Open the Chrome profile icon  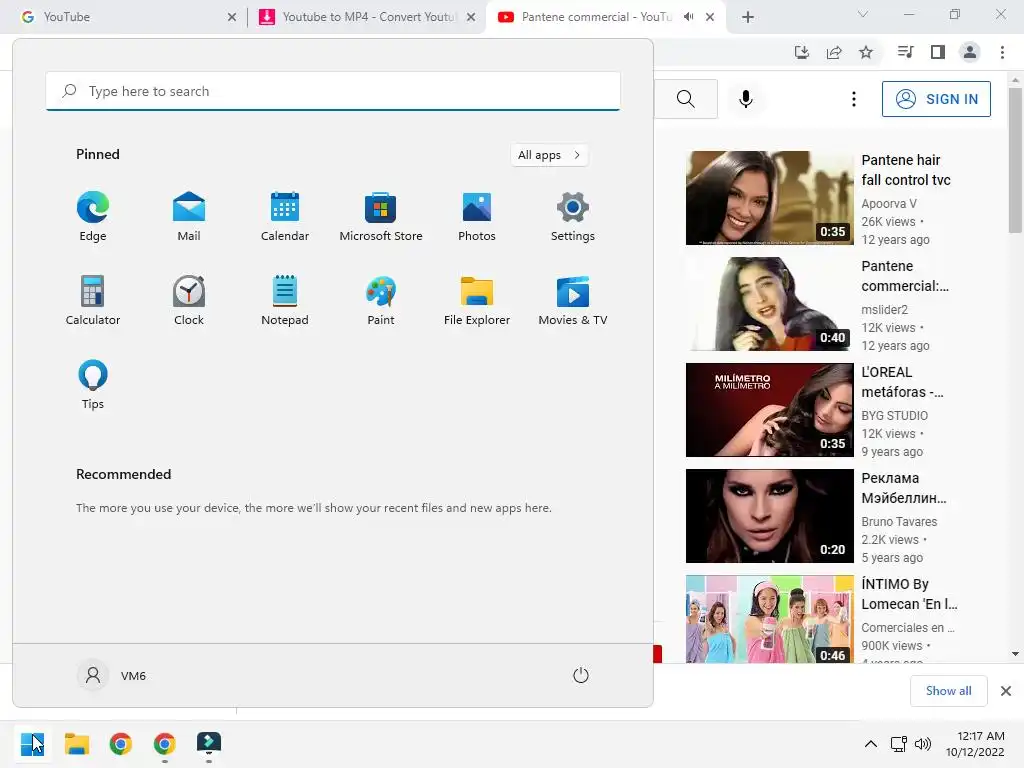(x=970, y=52)
